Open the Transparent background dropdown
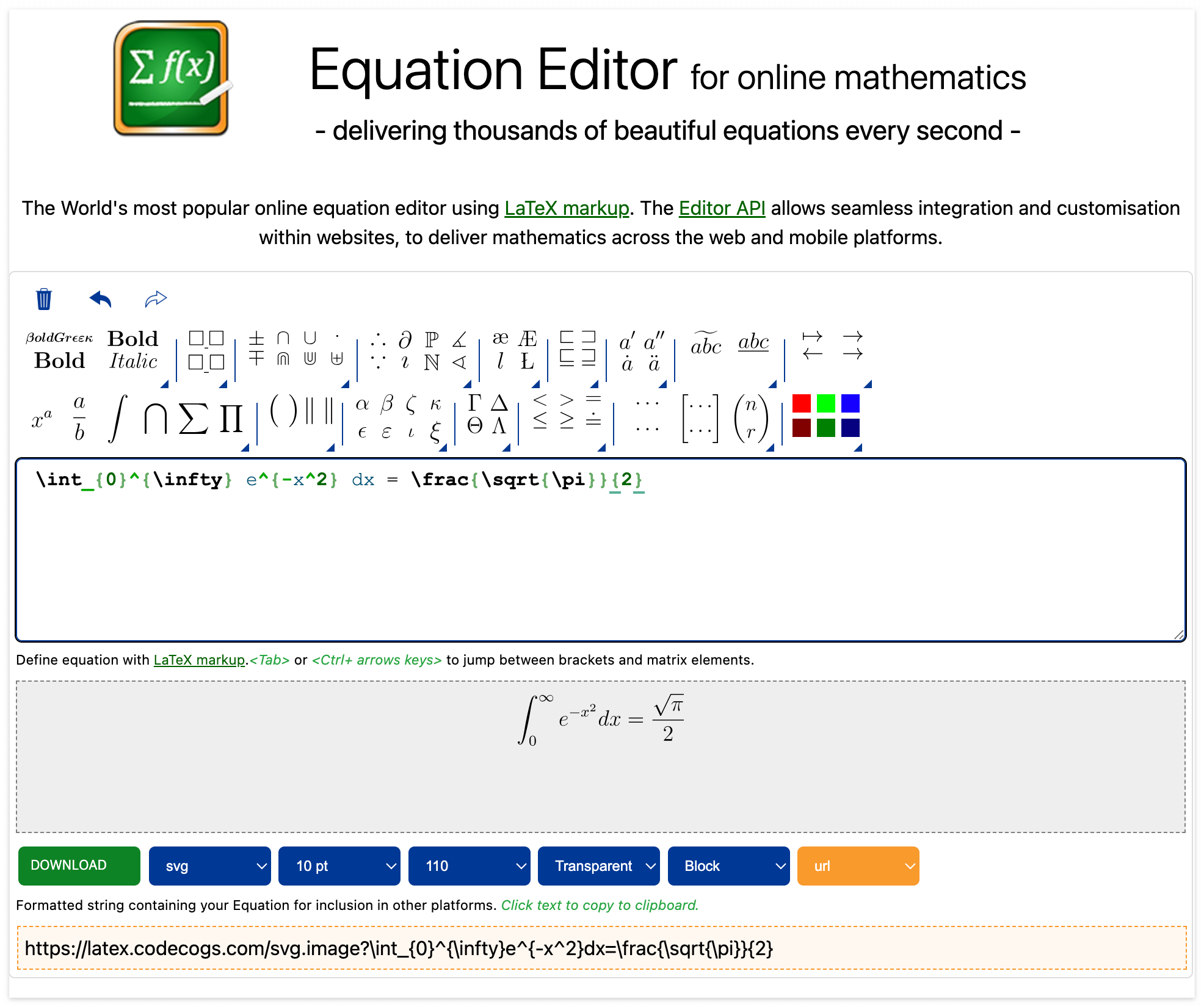1204x1007 pixels. [598, 865]
